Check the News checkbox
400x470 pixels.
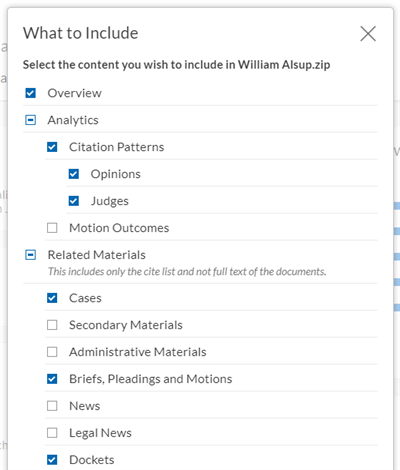click(x=52, y=406)
